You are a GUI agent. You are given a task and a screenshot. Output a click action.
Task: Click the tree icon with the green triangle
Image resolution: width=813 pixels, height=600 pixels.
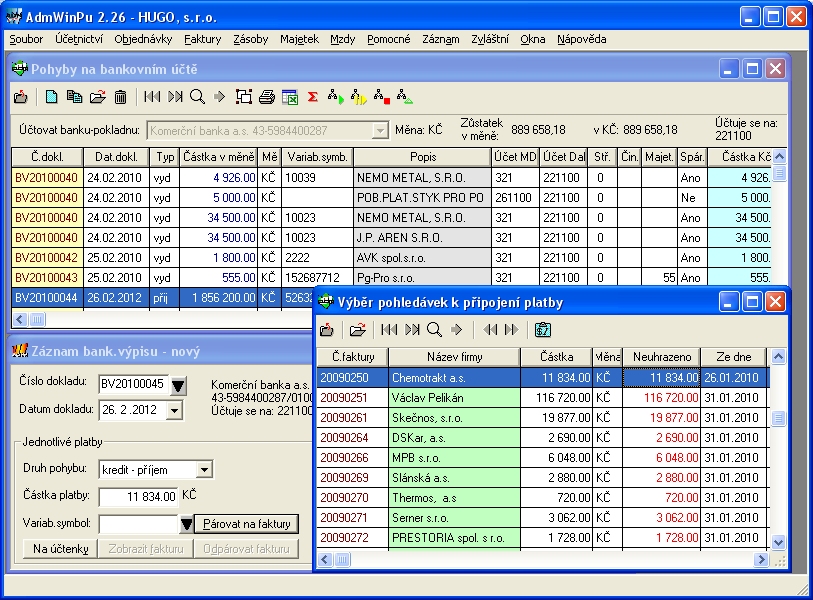tap(404, 97)
